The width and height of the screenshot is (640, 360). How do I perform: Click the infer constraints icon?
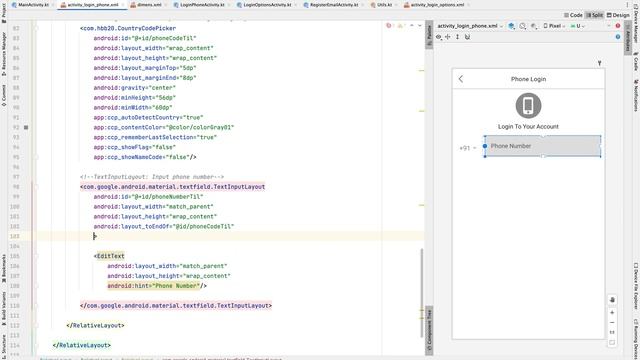coord(467,37)
